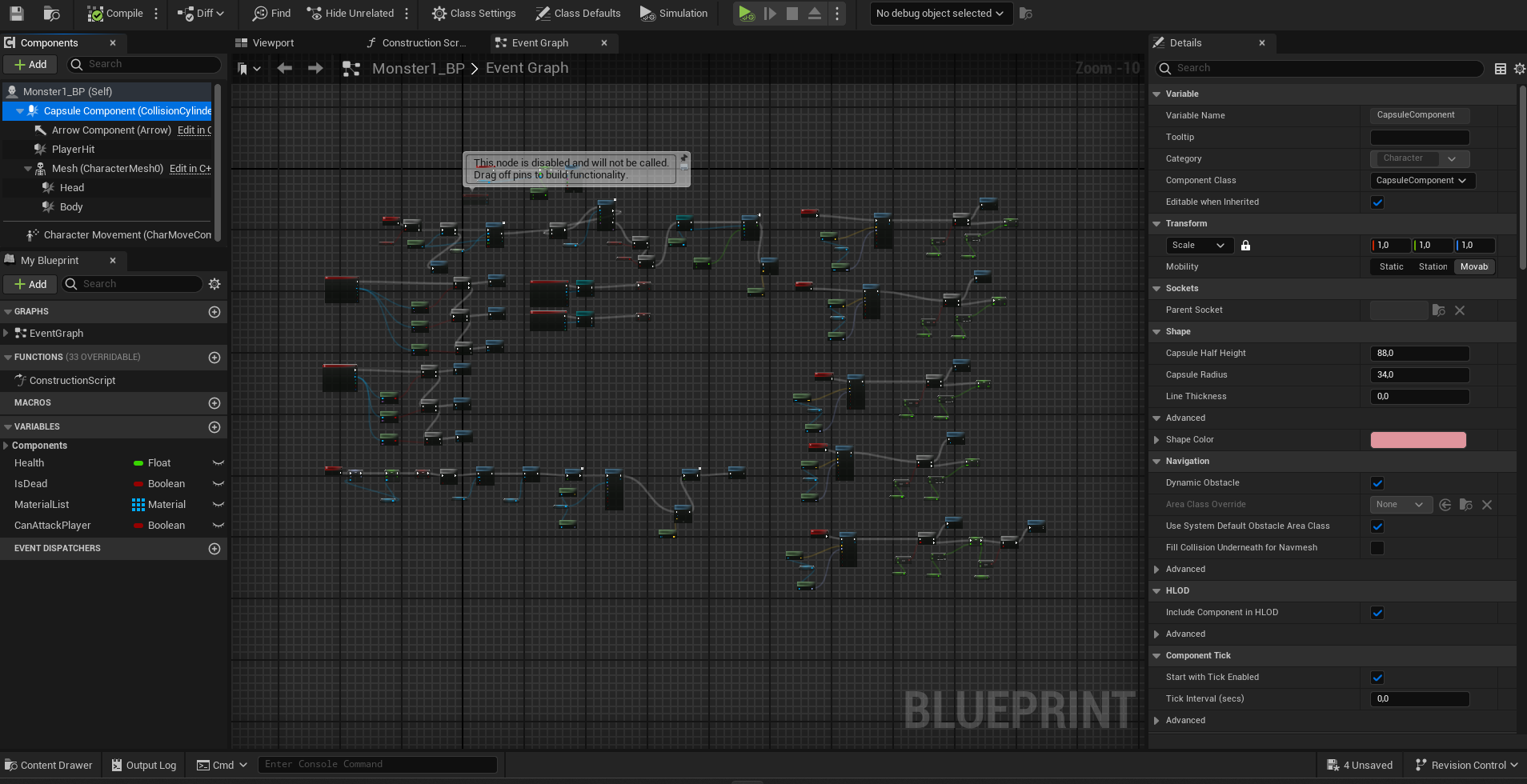This screenshot has width=1527, height=784.
Task: Open the debug object selection dropdown
Action: (x=940, y=14)
